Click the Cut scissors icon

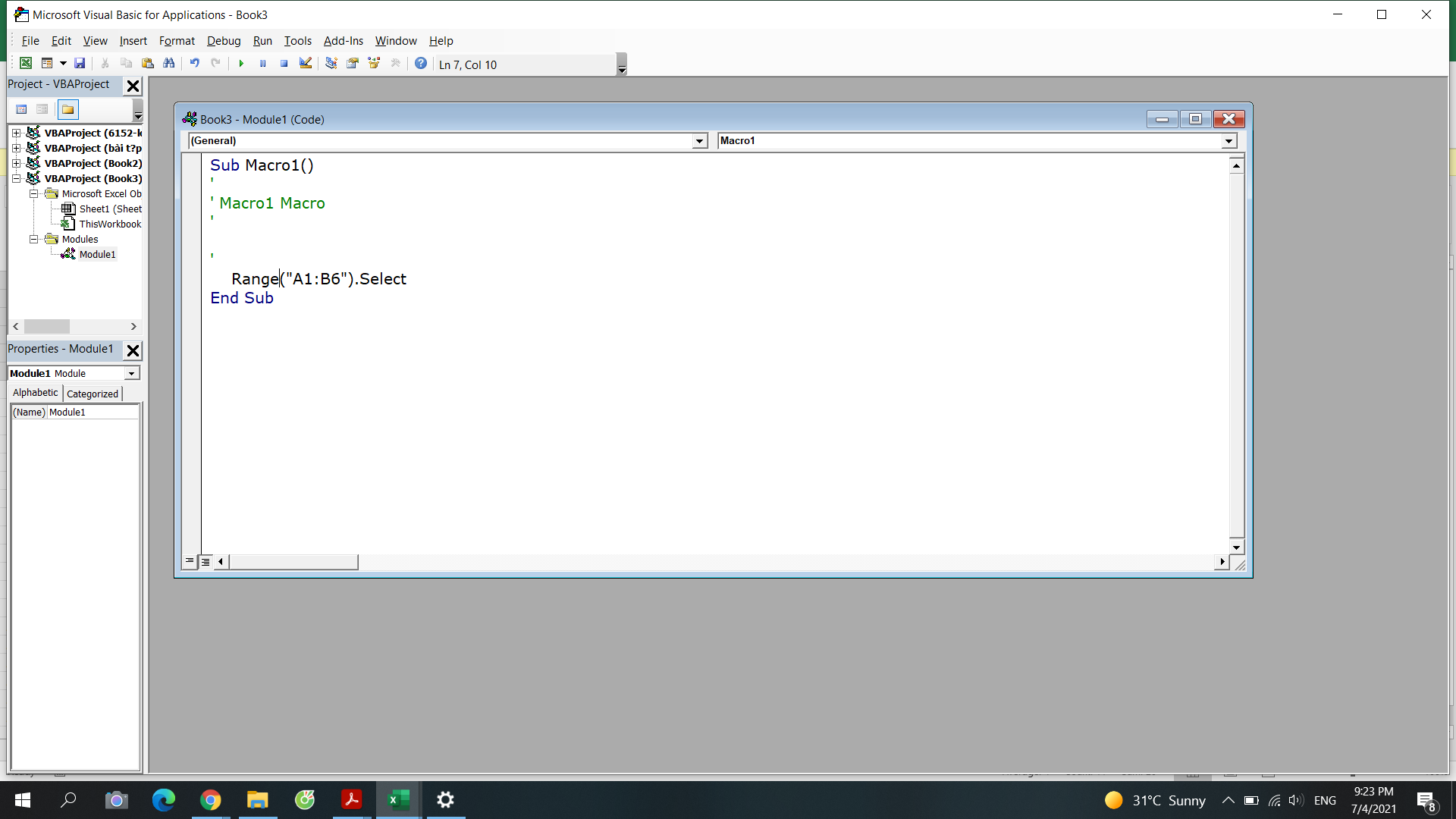105,64
